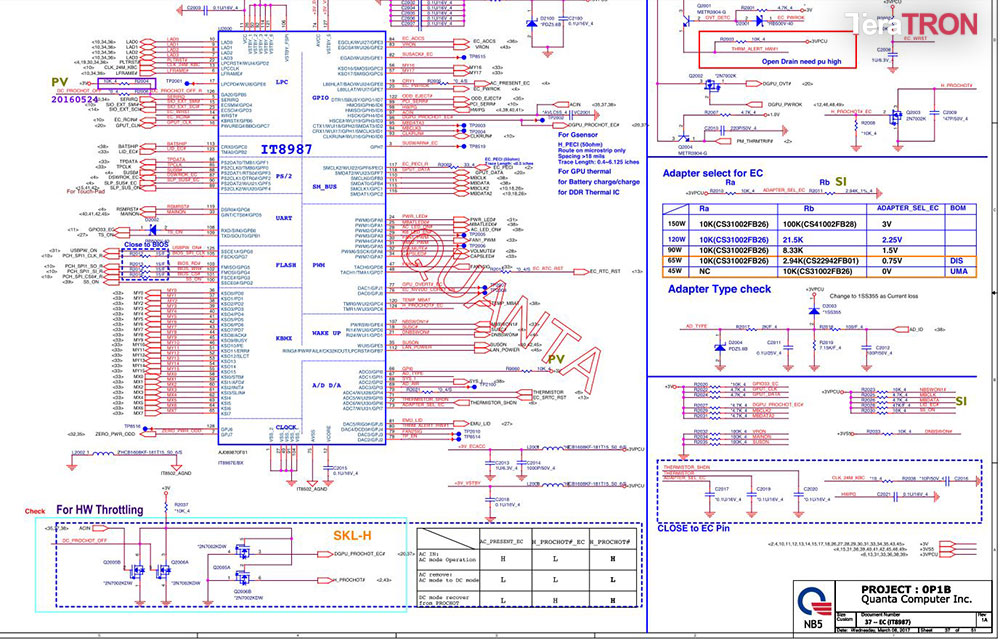Click the 'Close to BIOS' annotation
This screenshot has height=639, width=1000.
pos(146,244)
